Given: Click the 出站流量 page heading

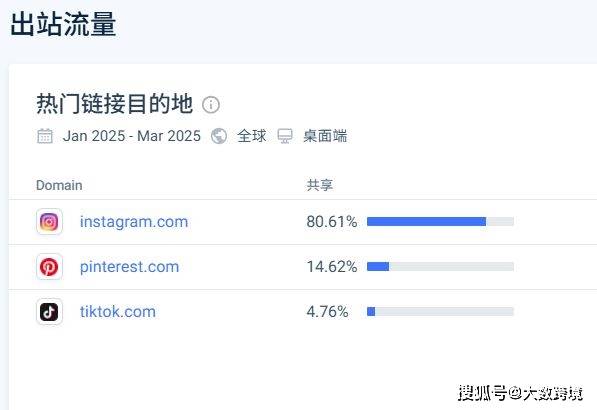Looking at the screenshot, I should tap(63, 24).
